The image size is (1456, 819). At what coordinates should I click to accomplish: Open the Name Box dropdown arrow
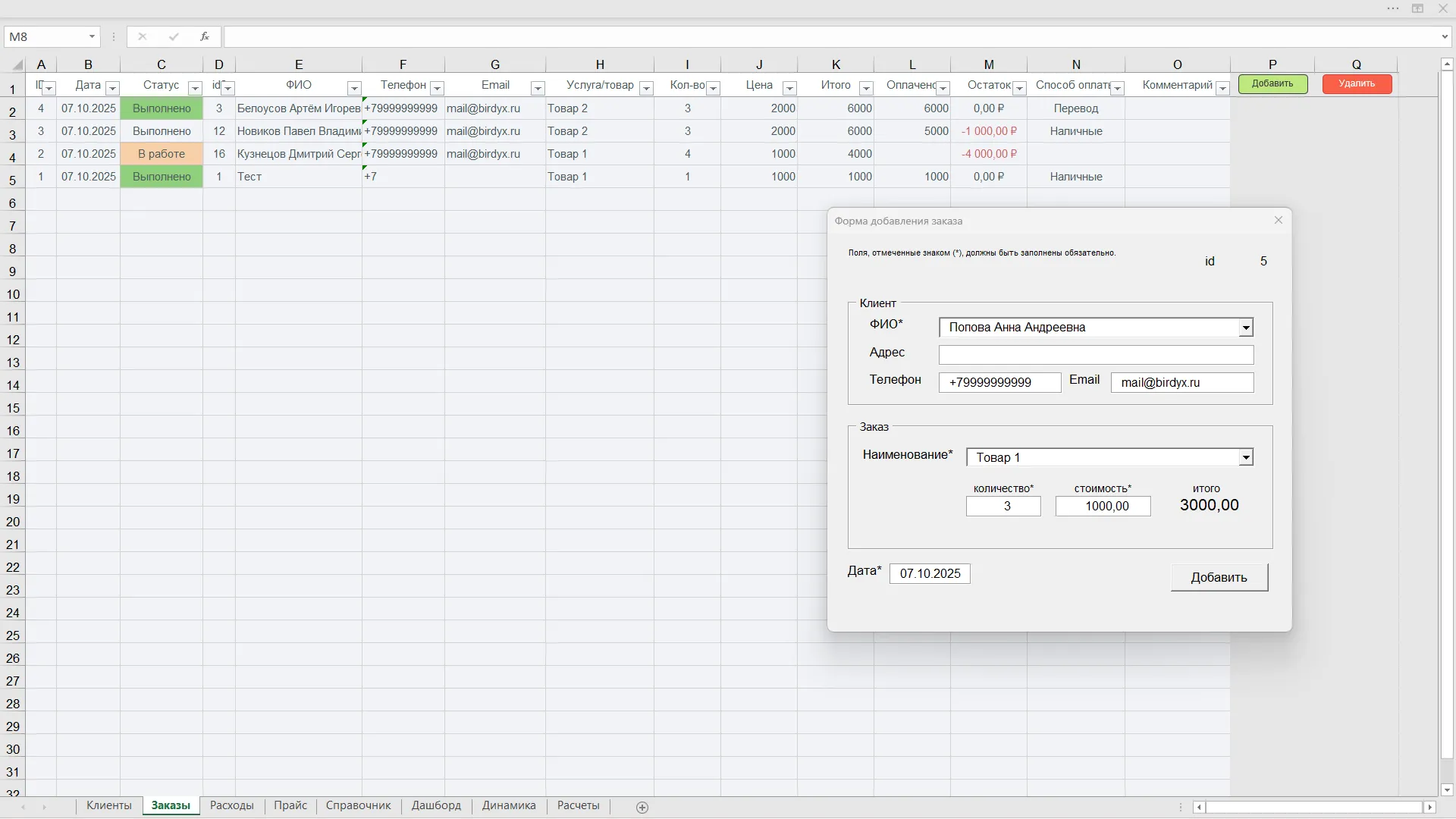click(92, 36)
